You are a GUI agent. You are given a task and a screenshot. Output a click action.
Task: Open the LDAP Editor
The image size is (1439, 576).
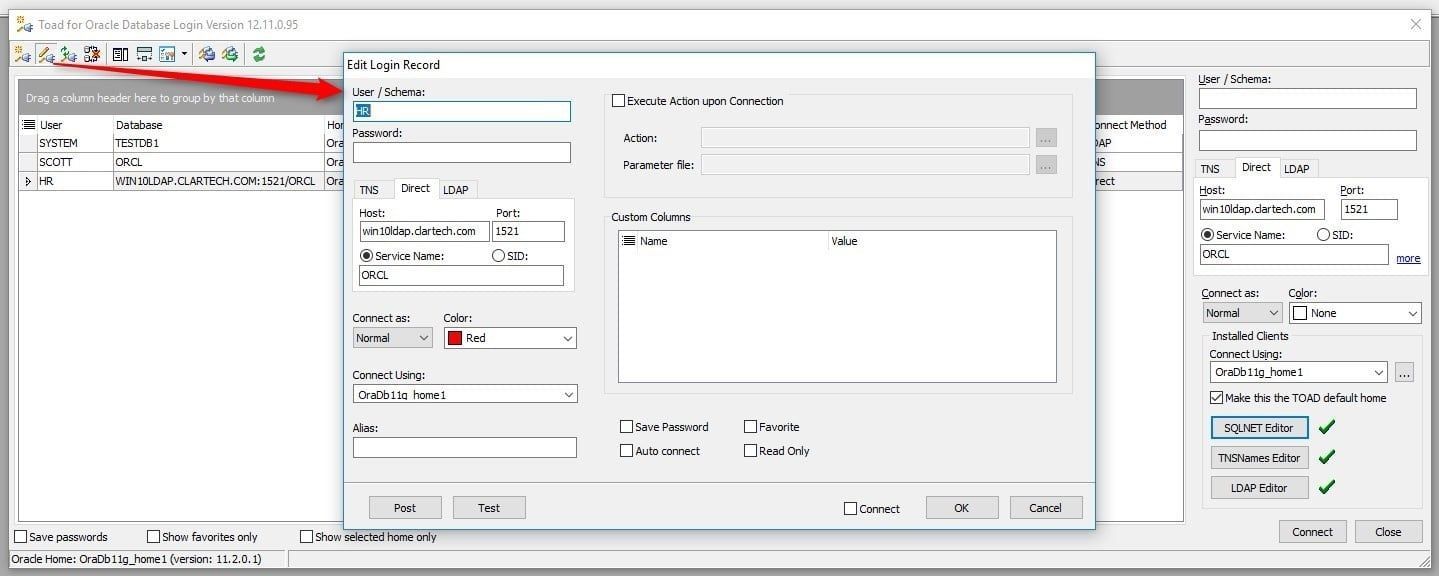1259,487
